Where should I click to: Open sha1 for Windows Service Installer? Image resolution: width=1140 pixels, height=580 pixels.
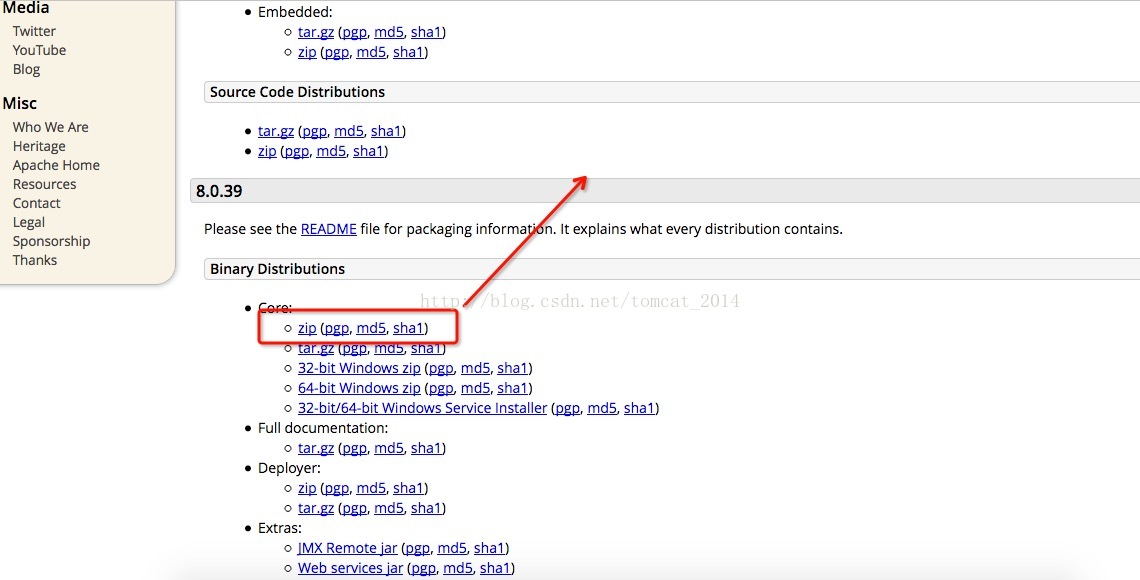point(639,408)
